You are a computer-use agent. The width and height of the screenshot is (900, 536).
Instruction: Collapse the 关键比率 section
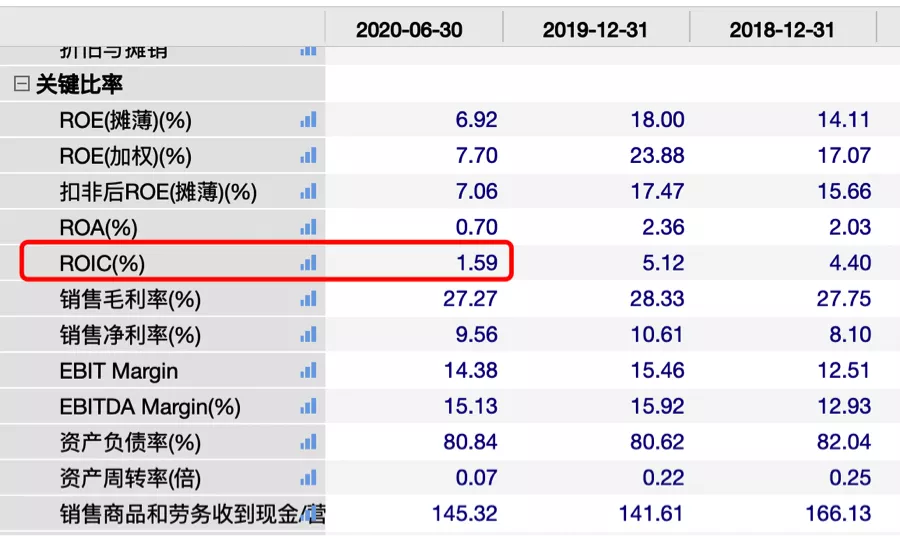tap(21, 84)
